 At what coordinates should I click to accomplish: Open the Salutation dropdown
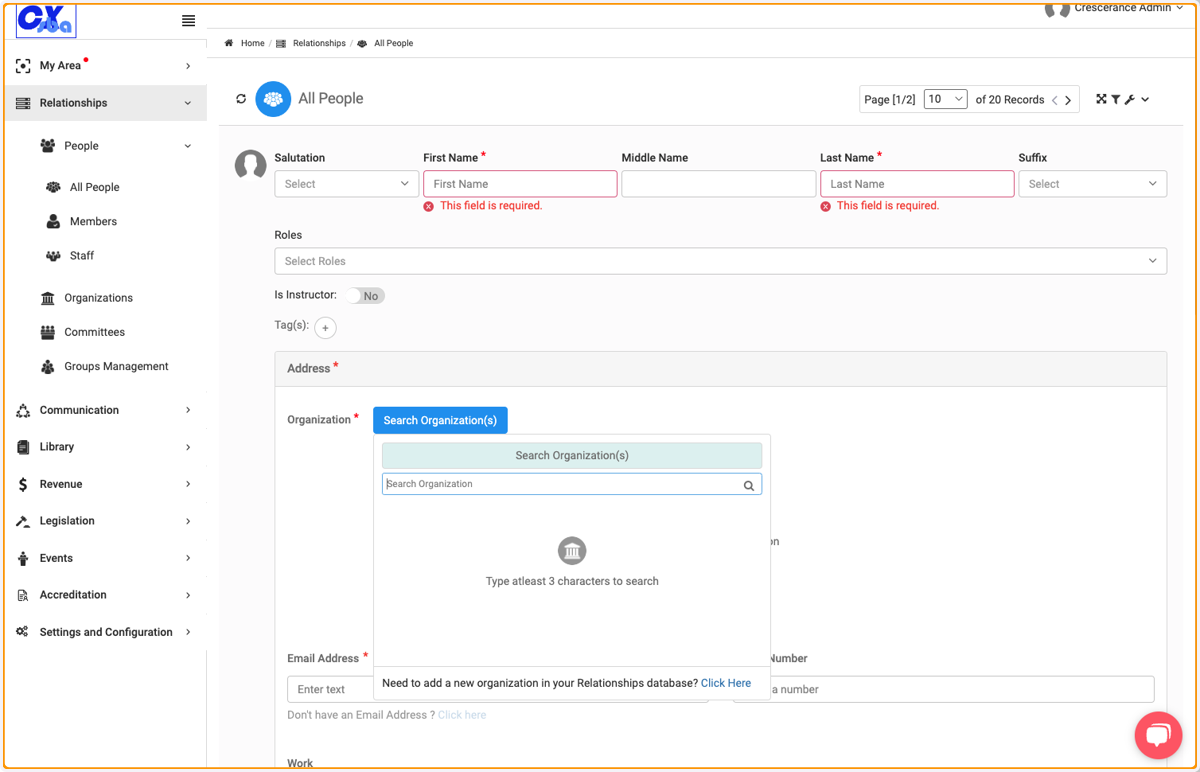[x=346, y=184]
